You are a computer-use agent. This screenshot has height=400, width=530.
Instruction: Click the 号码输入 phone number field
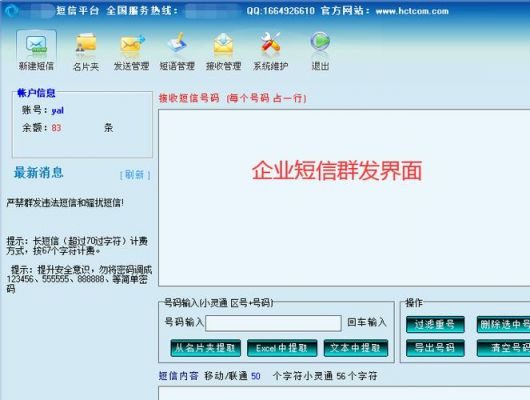(273, 323)
